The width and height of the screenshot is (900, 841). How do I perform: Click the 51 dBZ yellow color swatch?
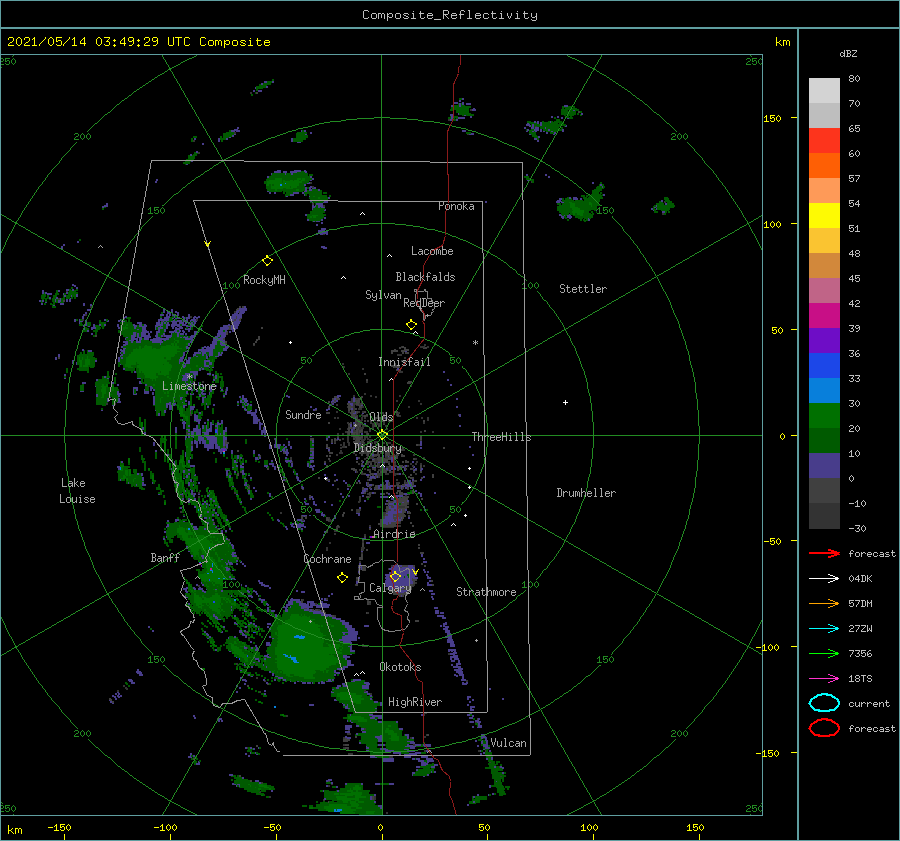[824, 216]
